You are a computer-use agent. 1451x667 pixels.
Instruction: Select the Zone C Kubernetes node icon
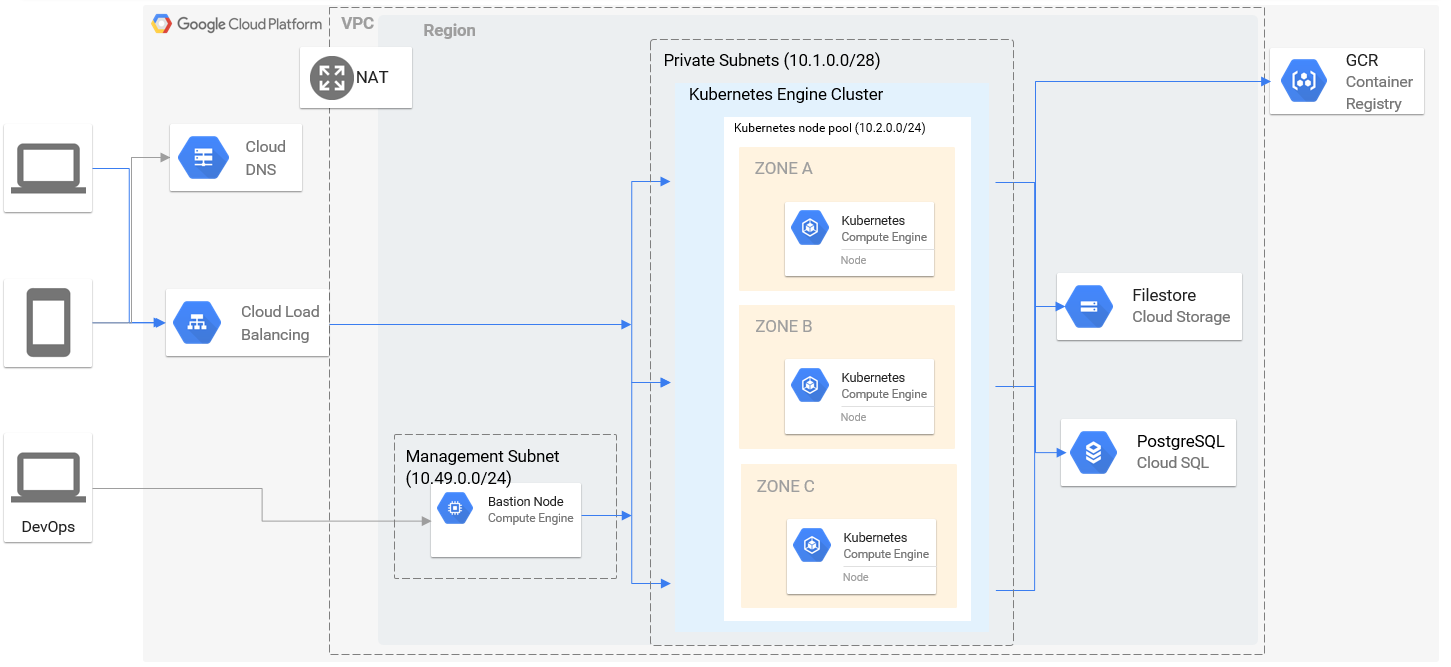pyautogui.click(x=812, y=545)
